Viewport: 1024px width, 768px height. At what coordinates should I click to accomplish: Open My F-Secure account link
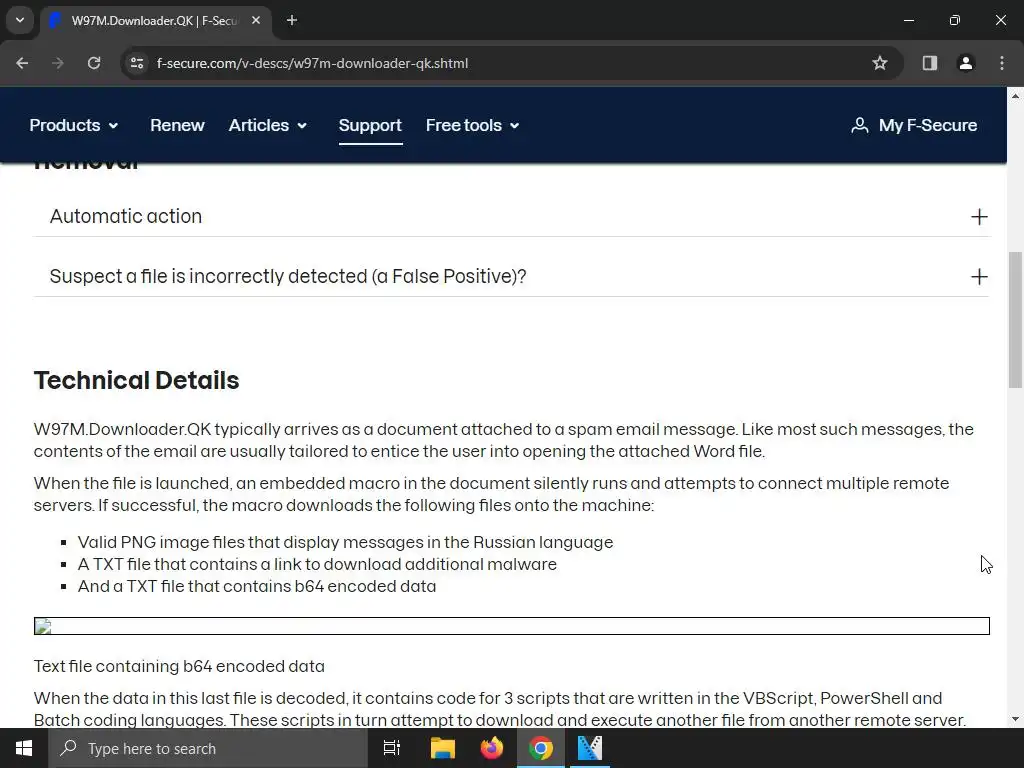914,125
